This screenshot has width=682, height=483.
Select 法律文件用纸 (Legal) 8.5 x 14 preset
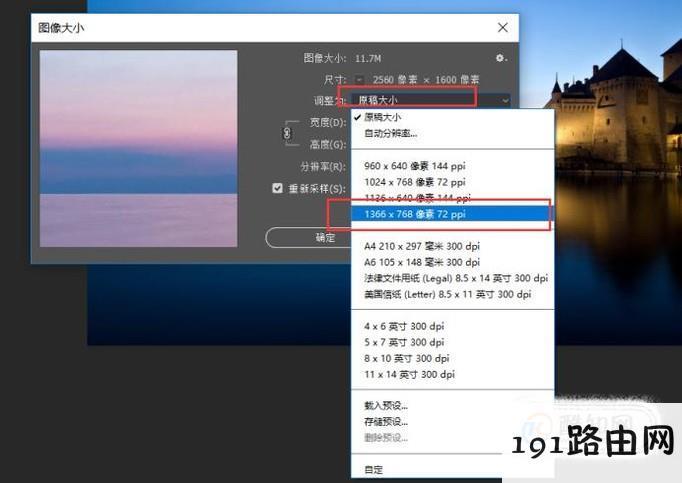(x=452, y=278)
